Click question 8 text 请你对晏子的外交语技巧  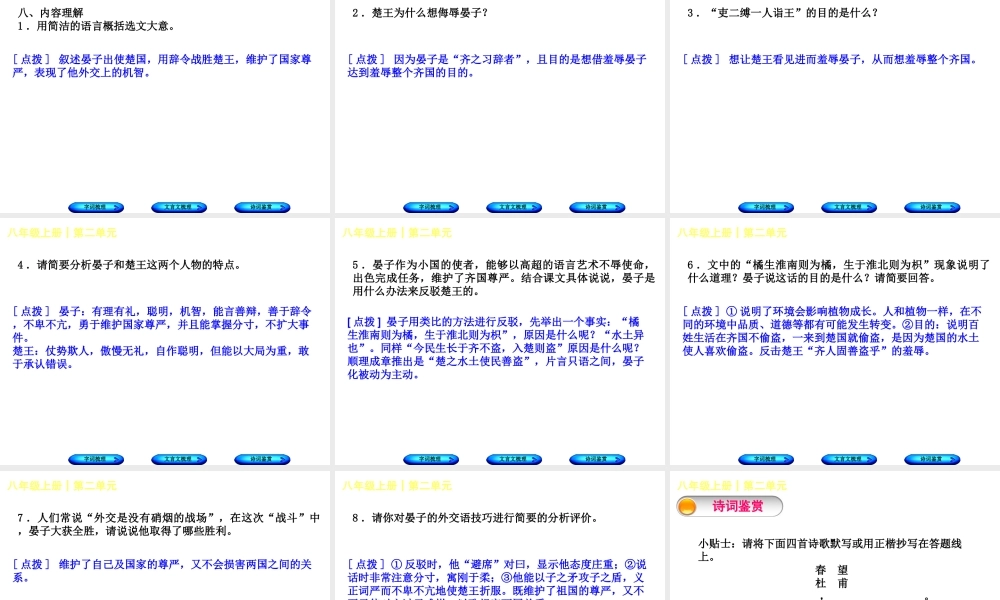476,518
